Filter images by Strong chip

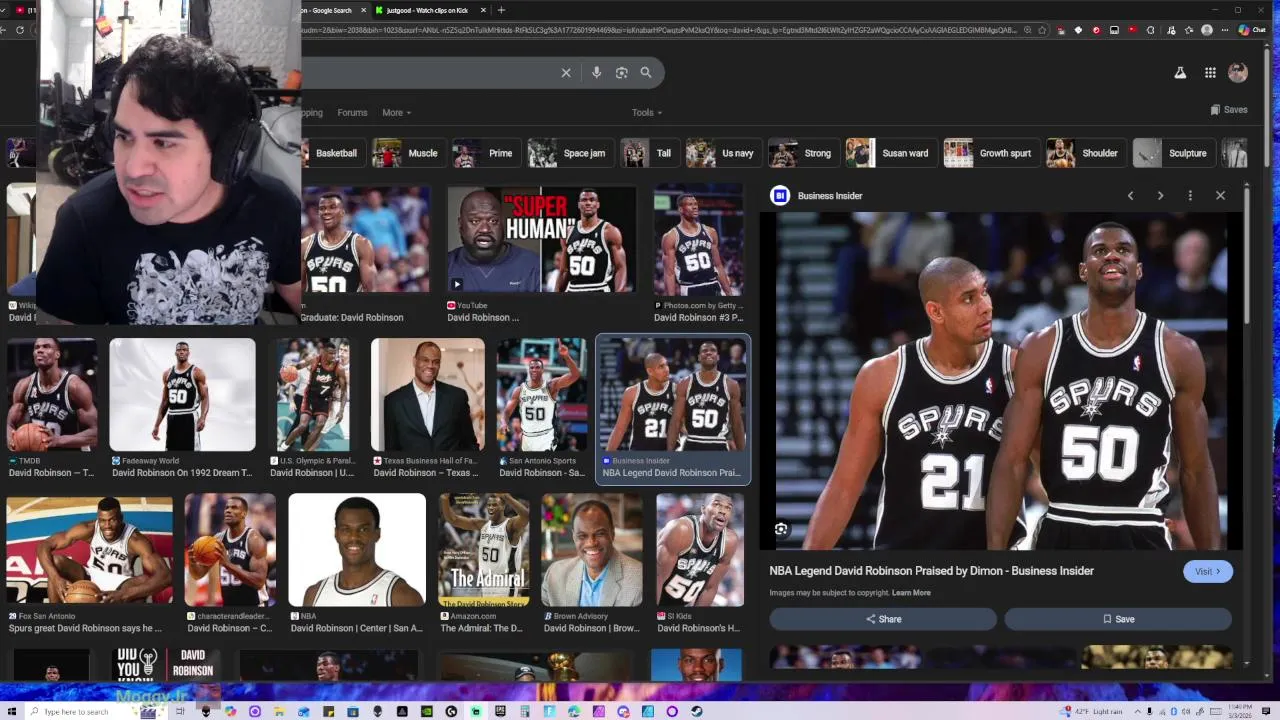pos(803,153)
